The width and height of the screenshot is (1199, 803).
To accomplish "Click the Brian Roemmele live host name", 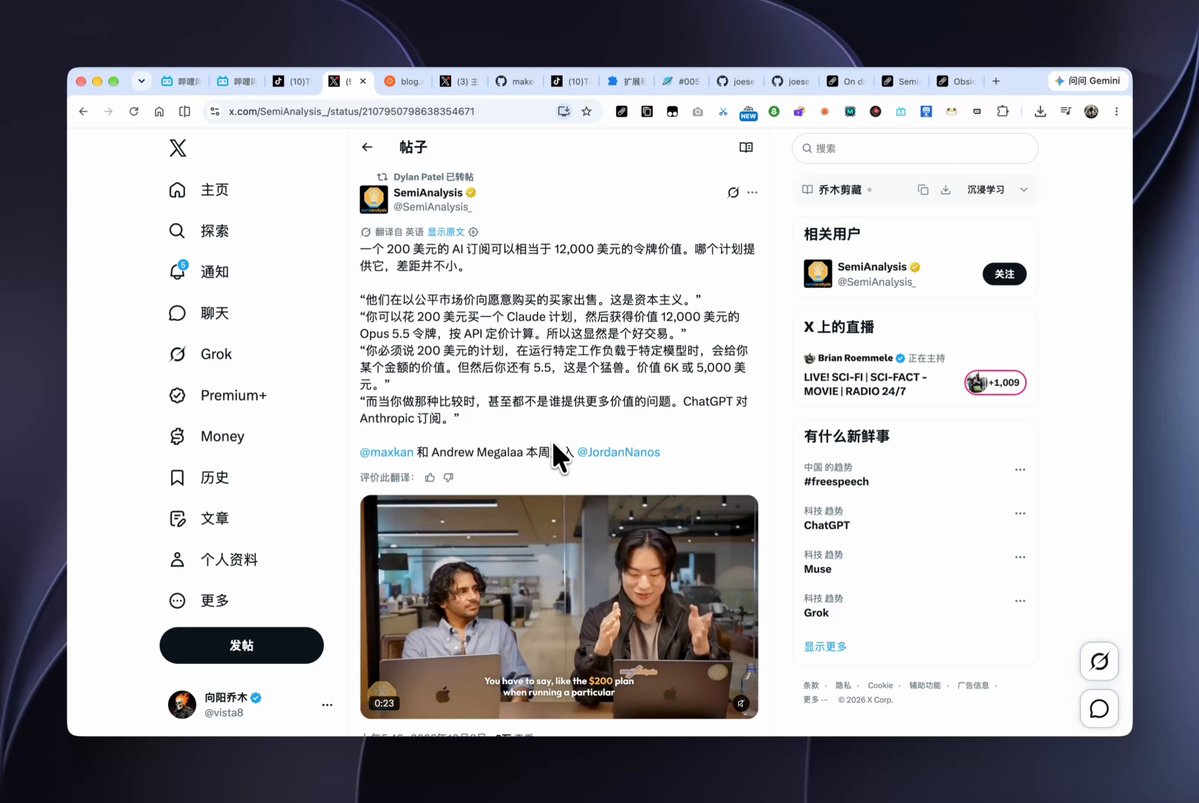I will point(855,358).
